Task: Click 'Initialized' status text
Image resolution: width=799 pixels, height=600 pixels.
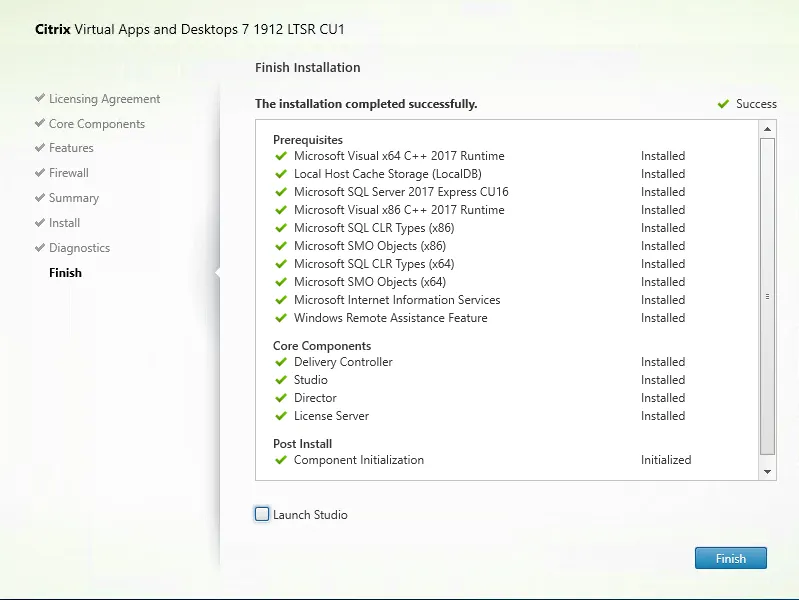Action: click(x=666, y=460)
